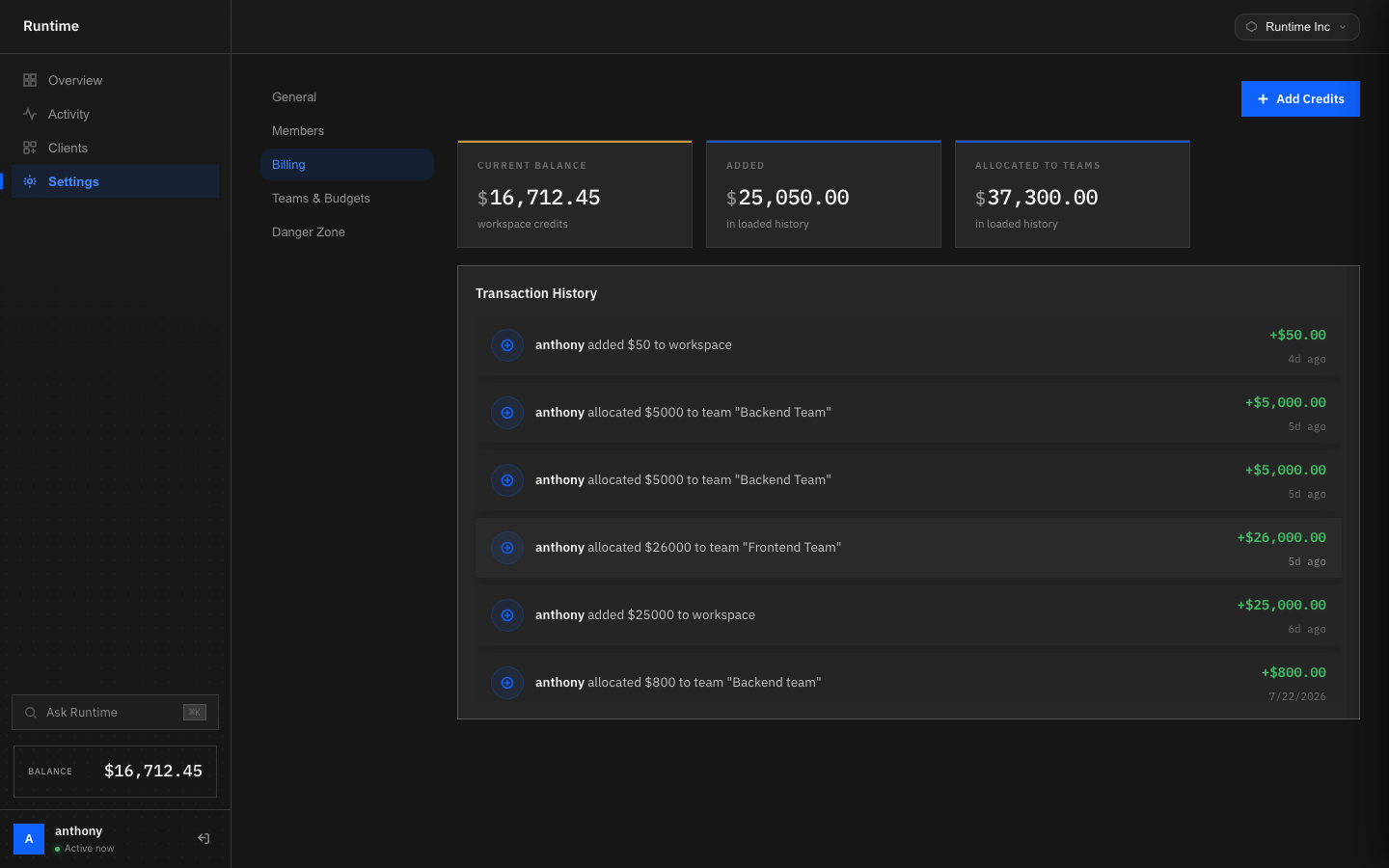The height and width of the screenshot is (868, 1389).
Task: Click the circle-plus icon for Frontend Team allocation
Action: (x=507, y=548)
